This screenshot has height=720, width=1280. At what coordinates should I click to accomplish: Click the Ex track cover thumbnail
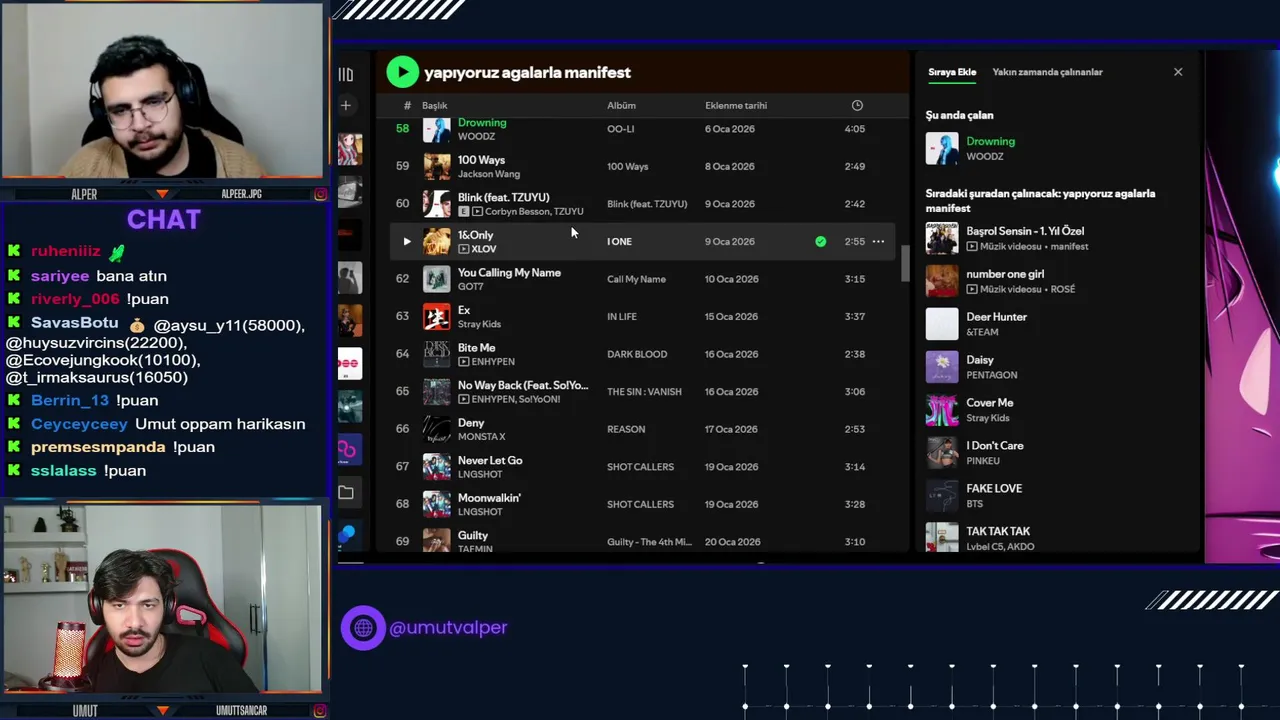click(x=437, y=316)
